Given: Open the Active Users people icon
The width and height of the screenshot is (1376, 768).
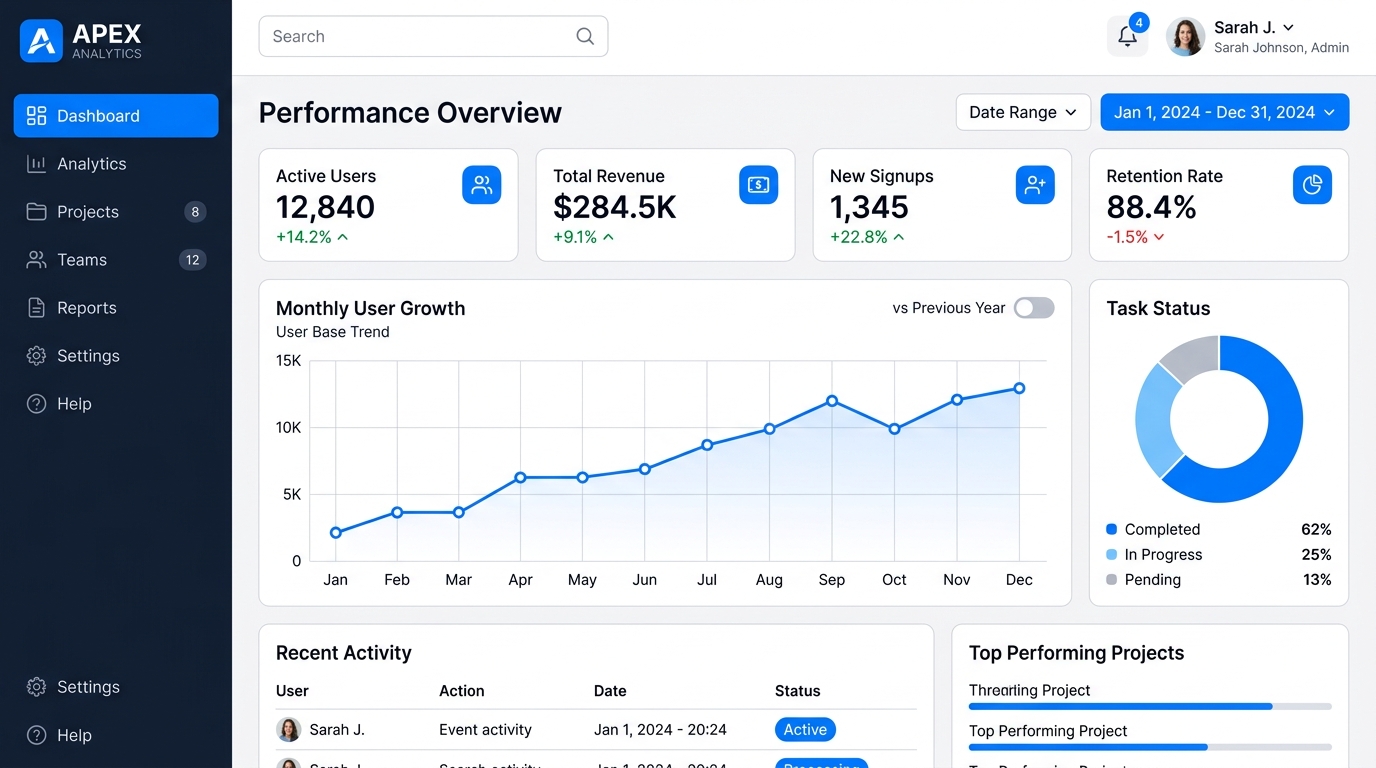Looking at the screenshot, I should tap(482, 184).
